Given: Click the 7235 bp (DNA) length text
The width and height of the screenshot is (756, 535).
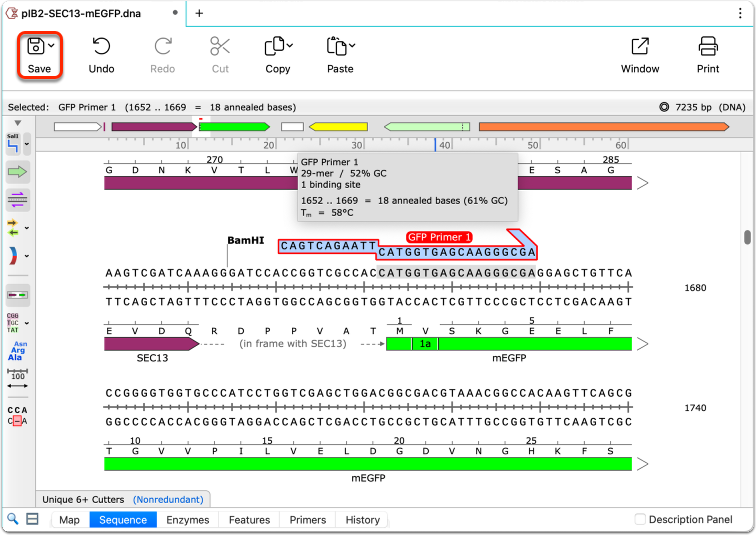Looking at the screenshot, I should [x=710, y=107].
